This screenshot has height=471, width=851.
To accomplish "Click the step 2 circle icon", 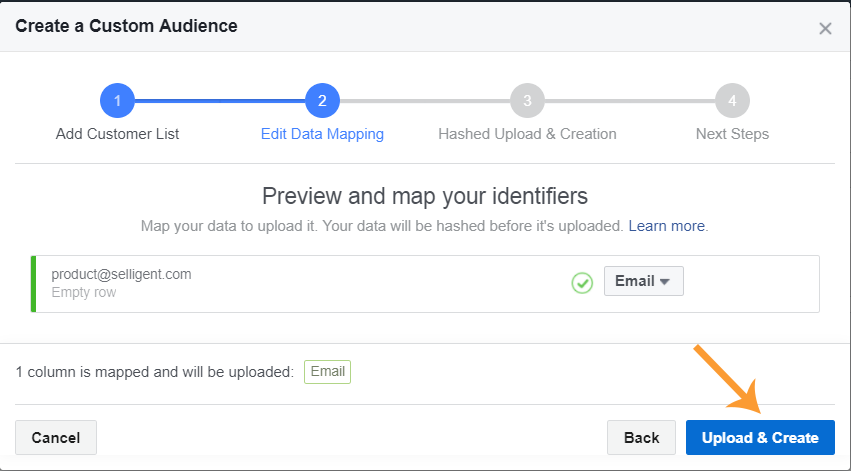I will [322, 100].
